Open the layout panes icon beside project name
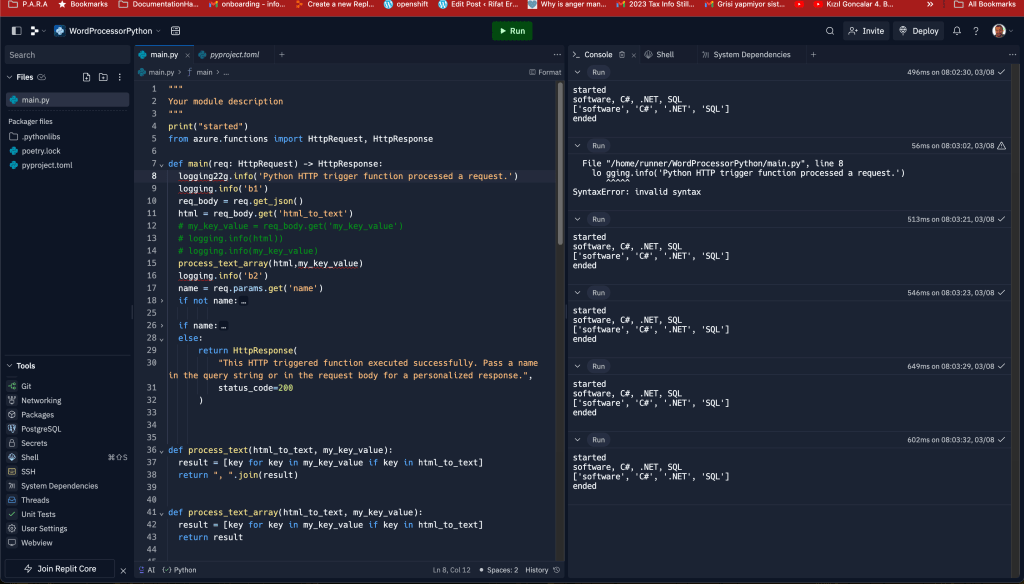This screenshot has height=584, width=1024. [x=175, y=31]
